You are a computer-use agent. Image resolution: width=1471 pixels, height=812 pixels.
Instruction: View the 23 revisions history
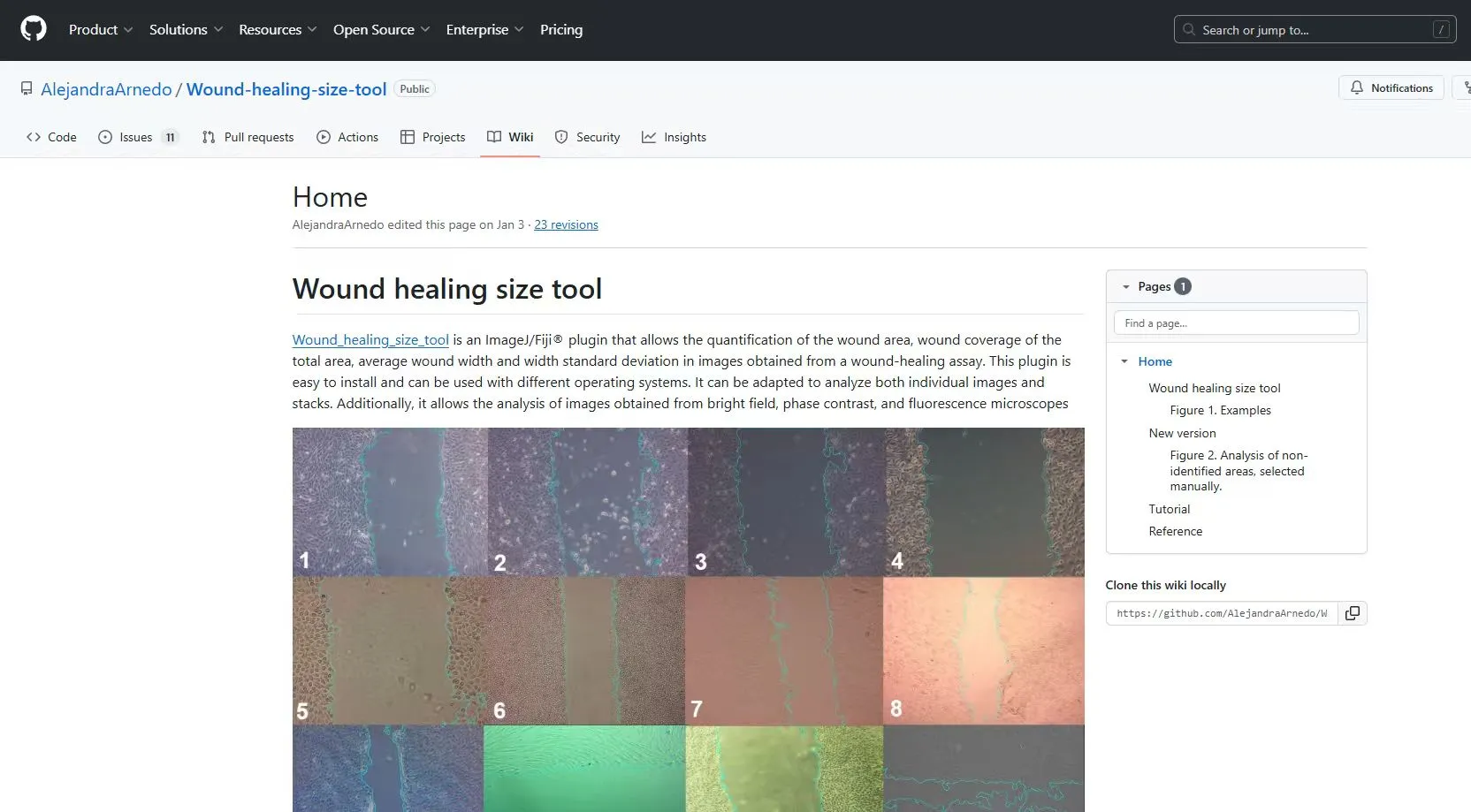pyautogui.click(x=566, y=224)
